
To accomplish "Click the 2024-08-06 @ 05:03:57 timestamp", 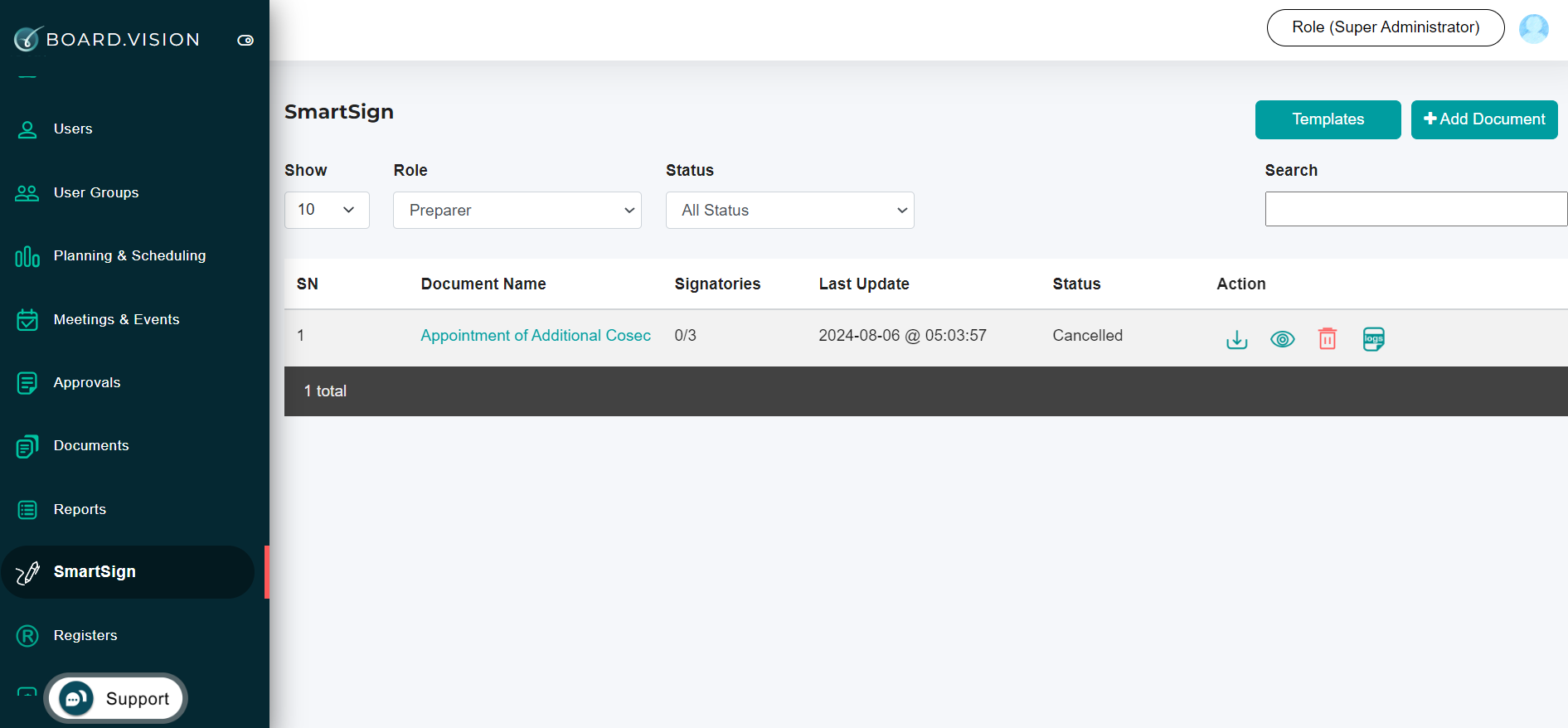I will pos(903,335).
